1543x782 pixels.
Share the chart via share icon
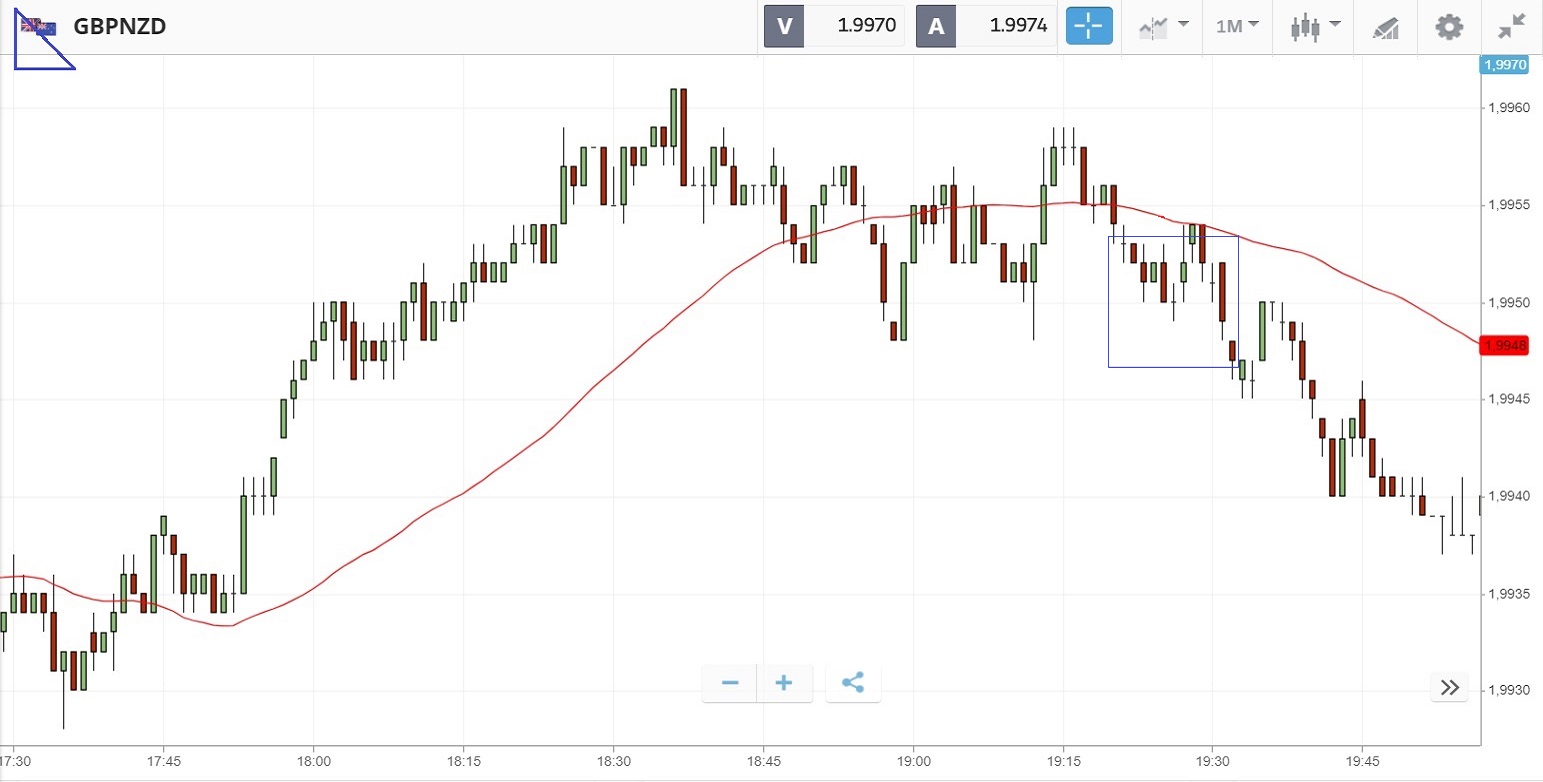coord(853,683)
